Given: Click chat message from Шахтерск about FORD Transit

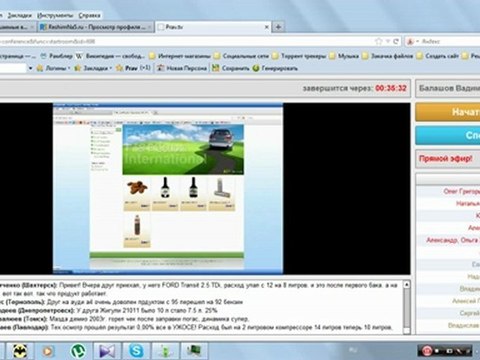Looking at the screenshot, I should [199, 289].
